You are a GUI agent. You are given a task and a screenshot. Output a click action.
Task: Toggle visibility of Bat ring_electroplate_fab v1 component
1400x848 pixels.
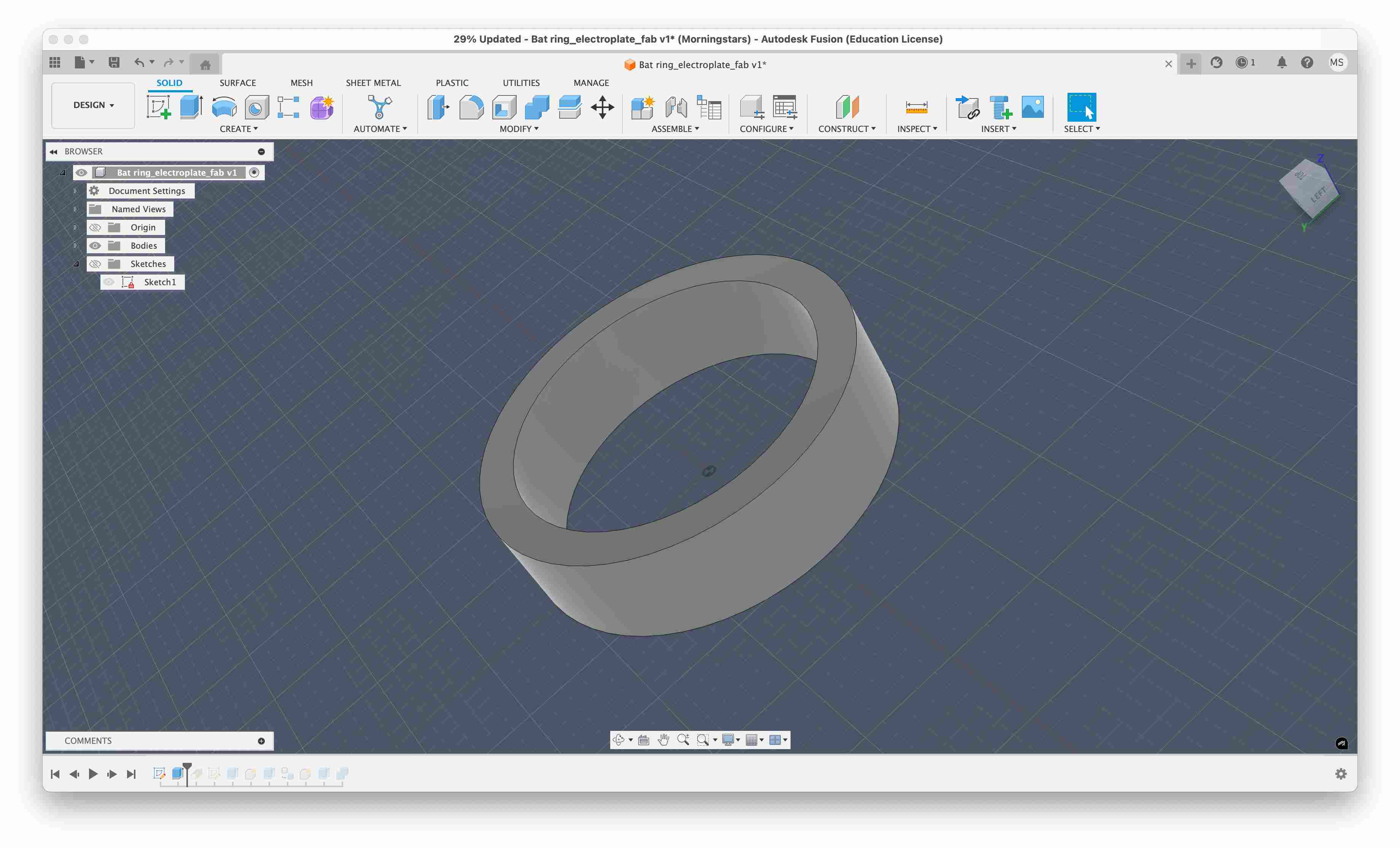81,173
